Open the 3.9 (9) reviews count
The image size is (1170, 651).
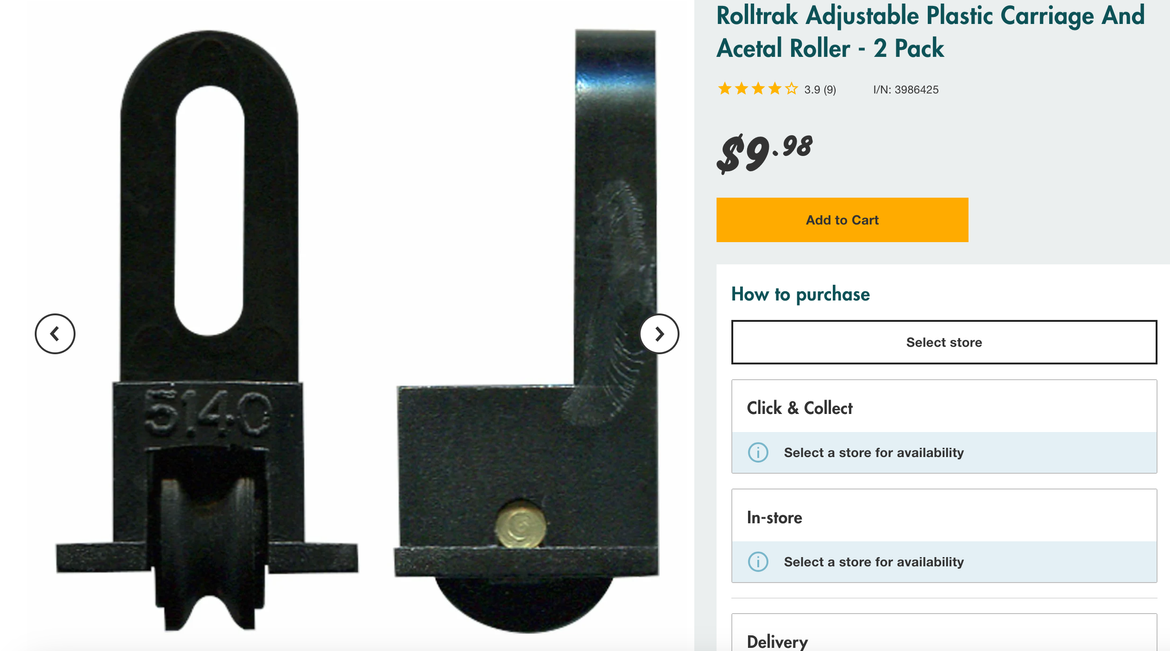pos(820,90)
